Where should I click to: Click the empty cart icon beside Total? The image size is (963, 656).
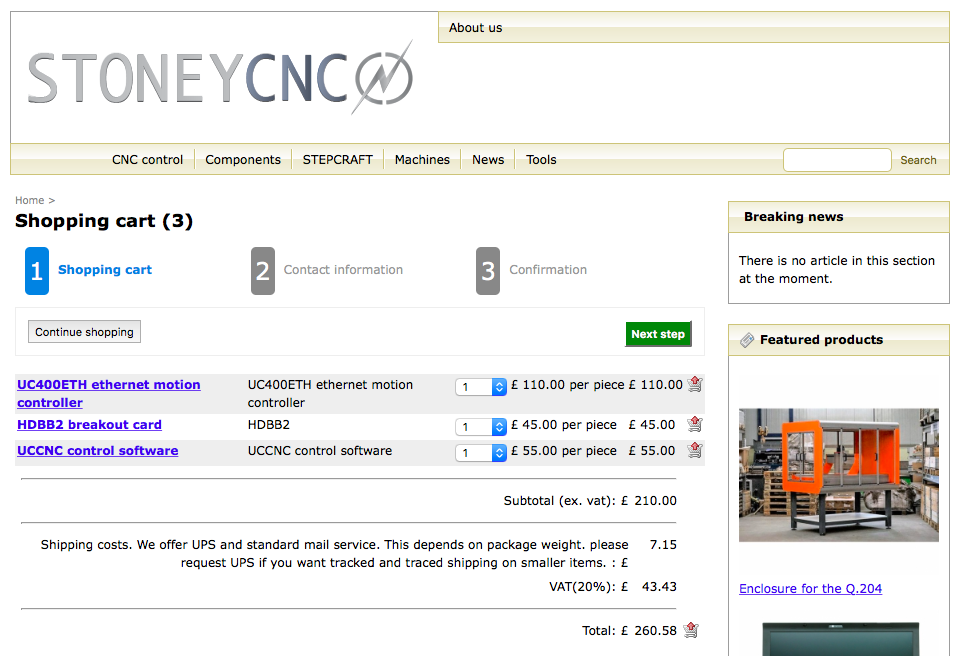[691, 630]
